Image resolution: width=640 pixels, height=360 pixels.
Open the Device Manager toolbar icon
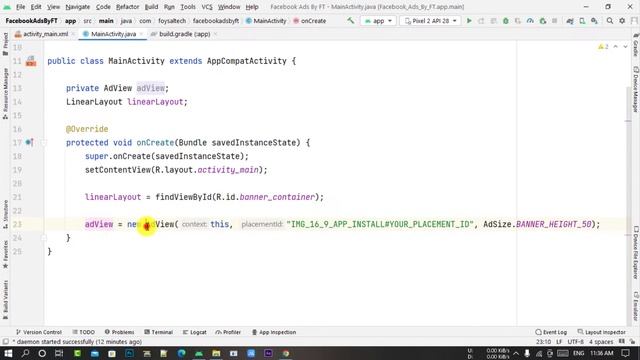coord(582,20)
